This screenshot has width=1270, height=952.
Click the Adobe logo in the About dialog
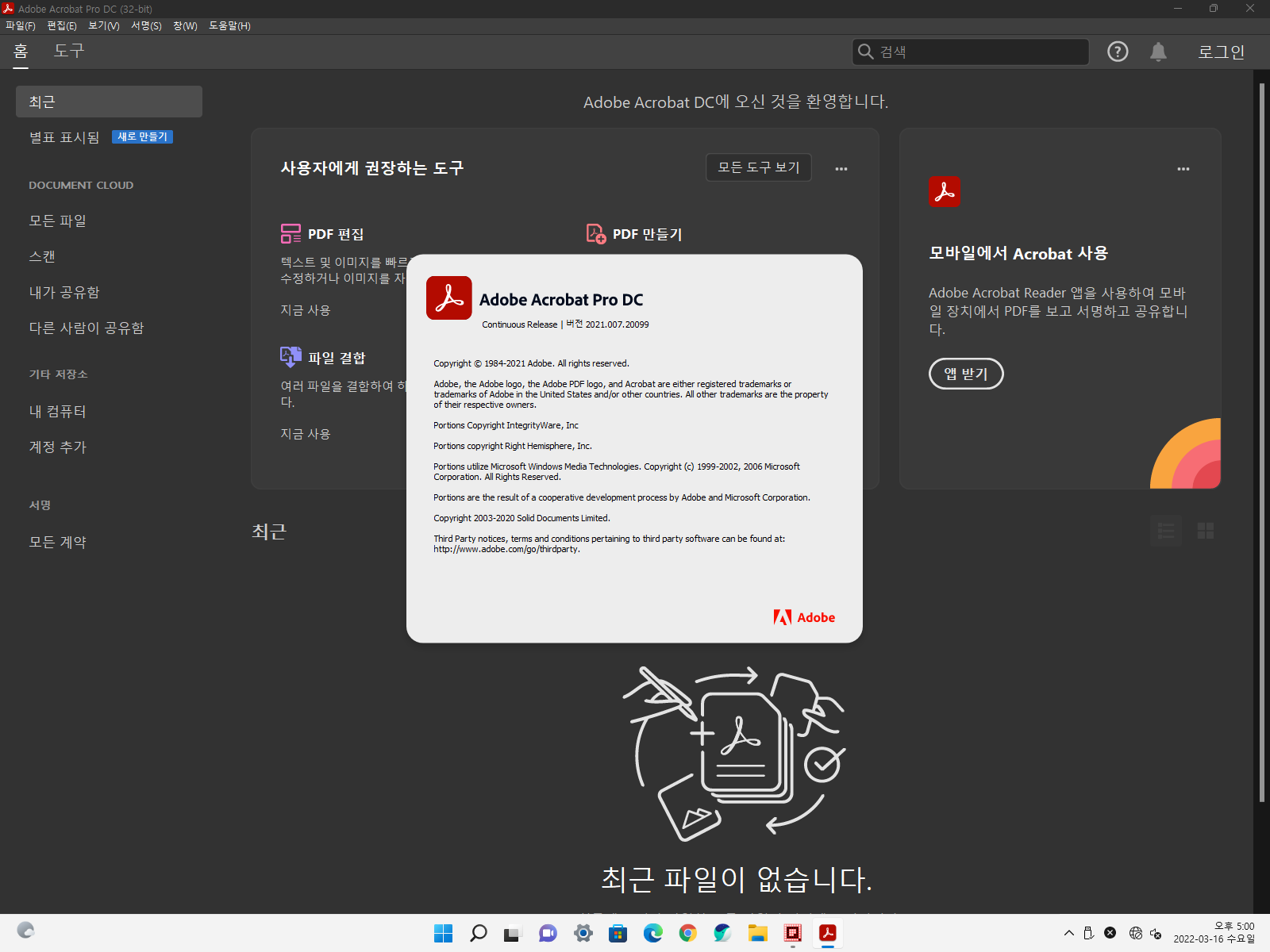[x=804, y=617]
